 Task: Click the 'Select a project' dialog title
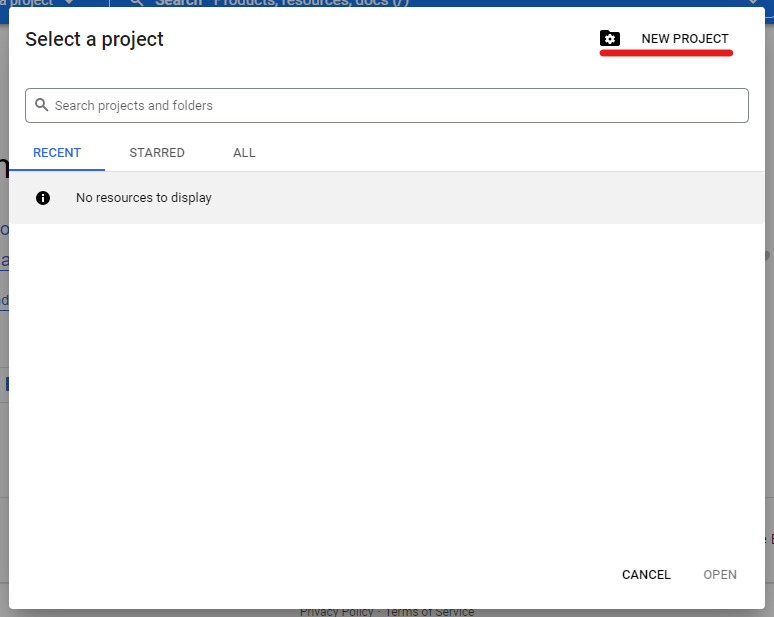coord(94,39)
